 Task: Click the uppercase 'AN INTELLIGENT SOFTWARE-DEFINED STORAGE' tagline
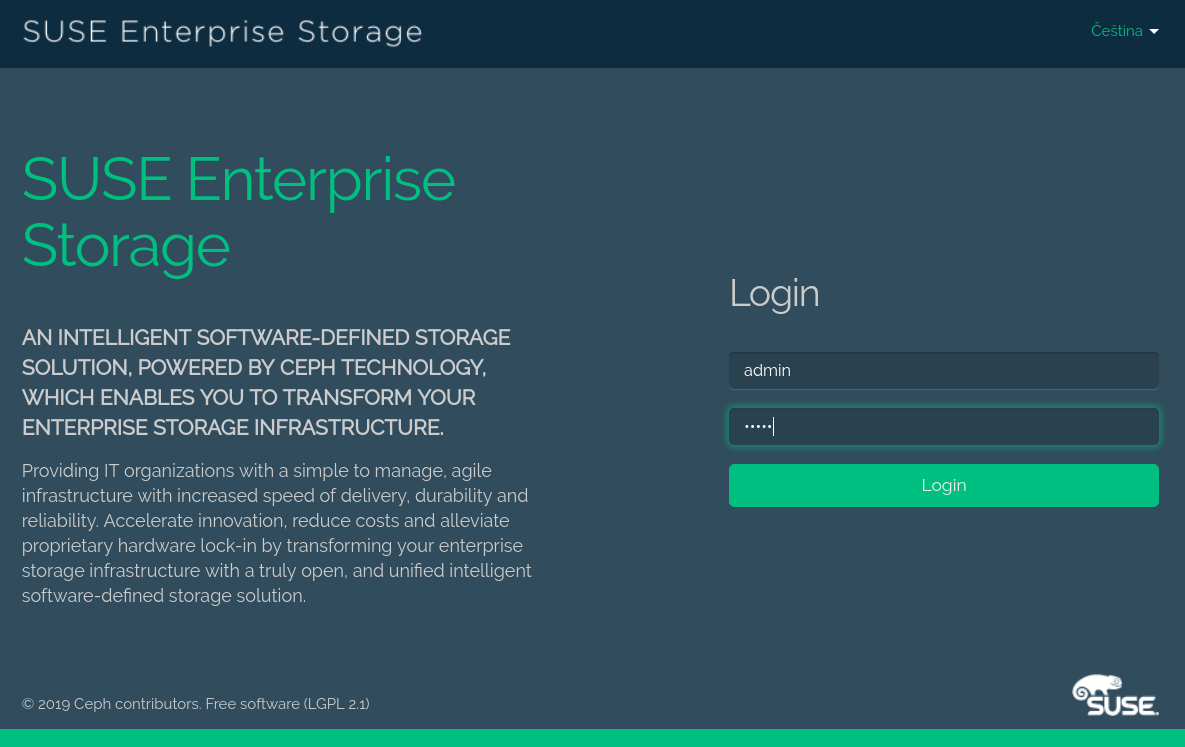(266, 338)
